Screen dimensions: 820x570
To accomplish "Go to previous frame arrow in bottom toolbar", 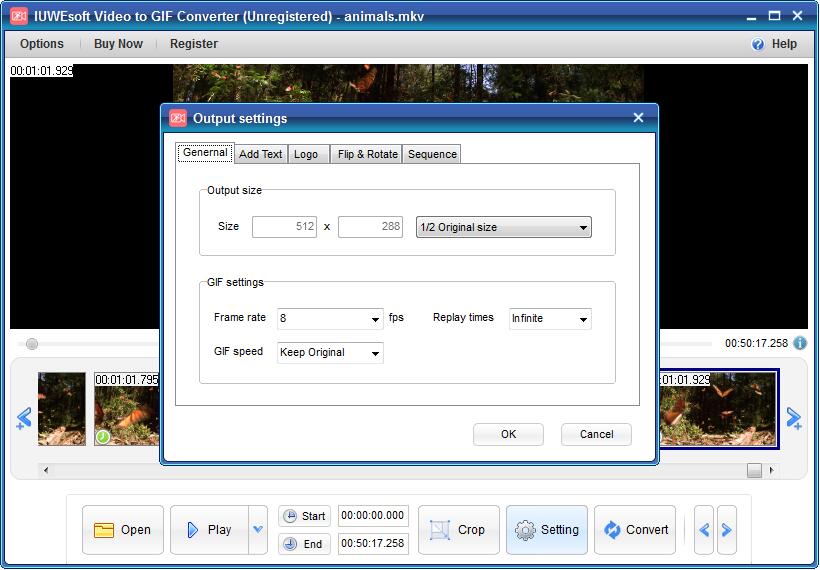I will click(704, 530).
